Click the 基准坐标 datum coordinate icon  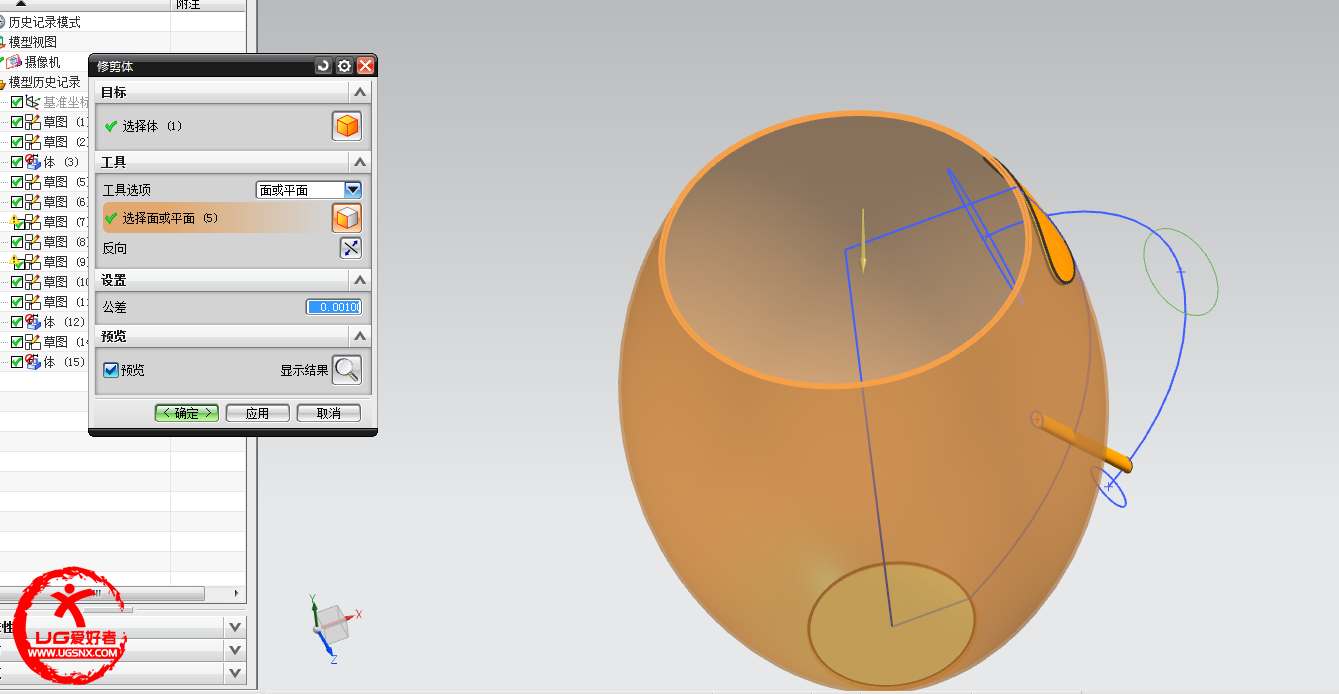pyautogui.click(x=32, y=102)
